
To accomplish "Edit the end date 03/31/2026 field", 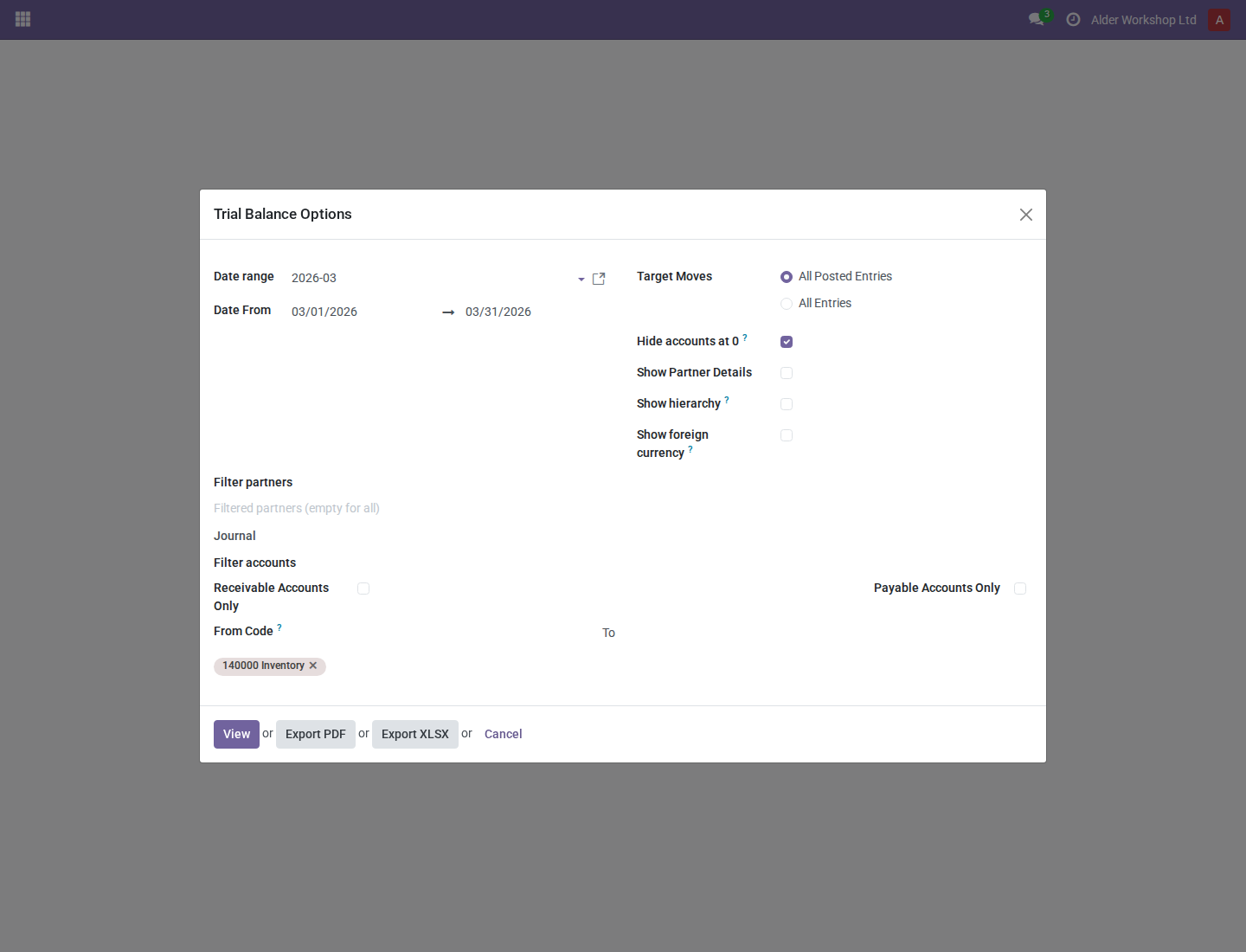I will tap(536, 312).
